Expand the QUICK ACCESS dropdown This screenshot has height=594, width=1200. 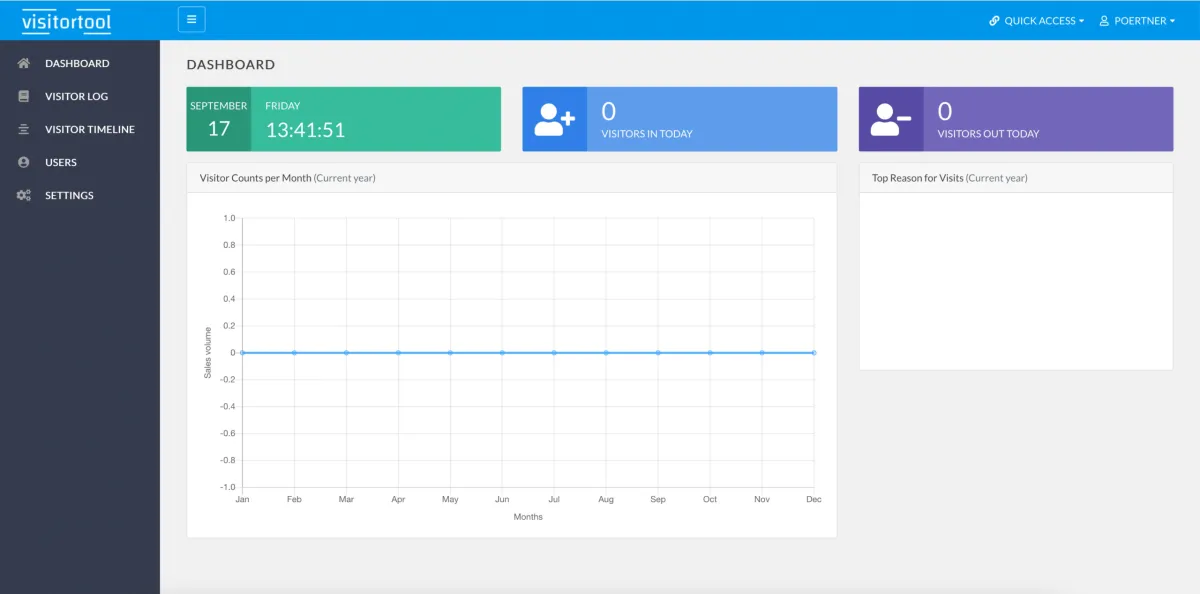(x=1037, y=20)
